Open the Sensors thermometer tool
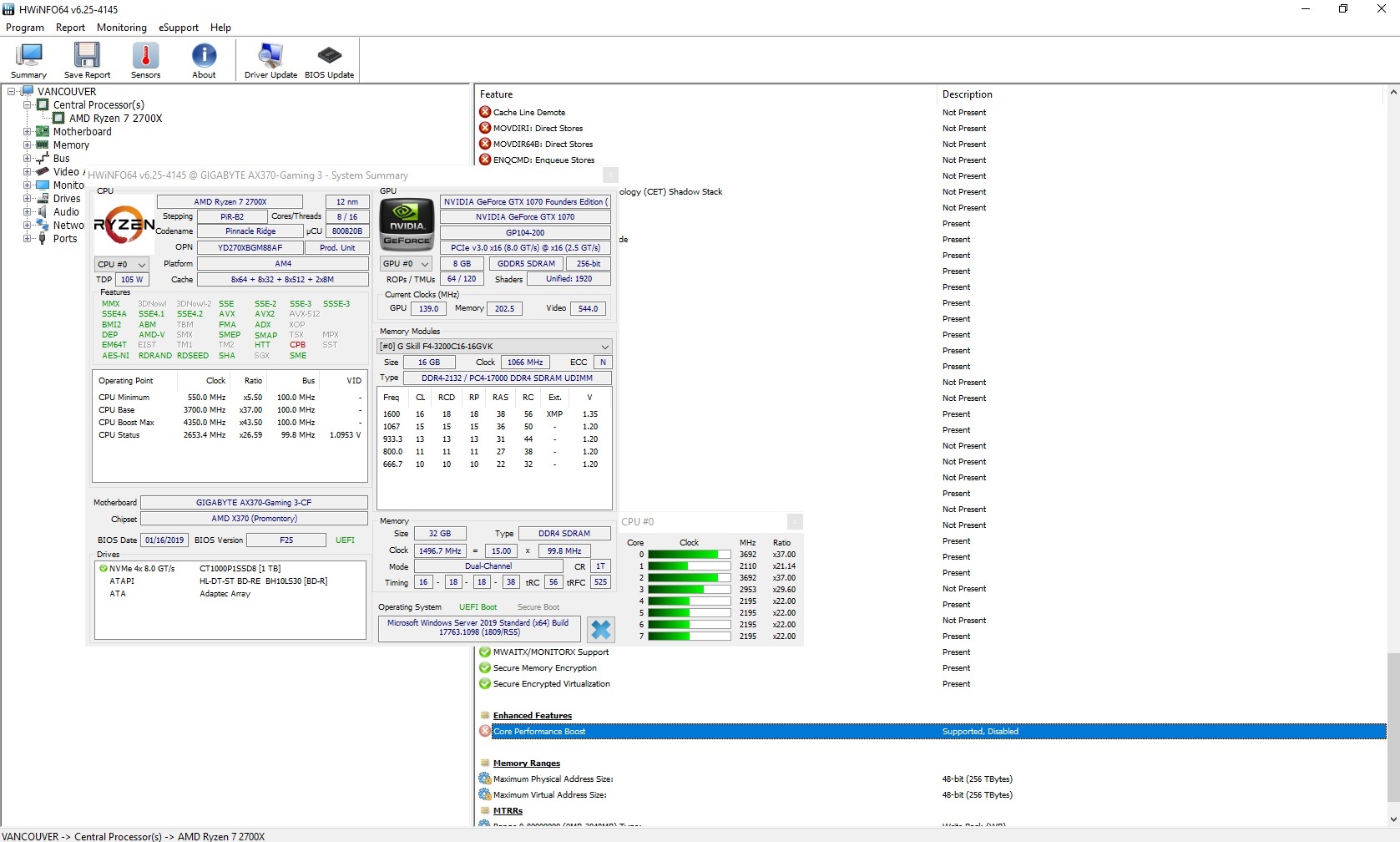This screenshot has height=842, width=1400. pos(145,60)
